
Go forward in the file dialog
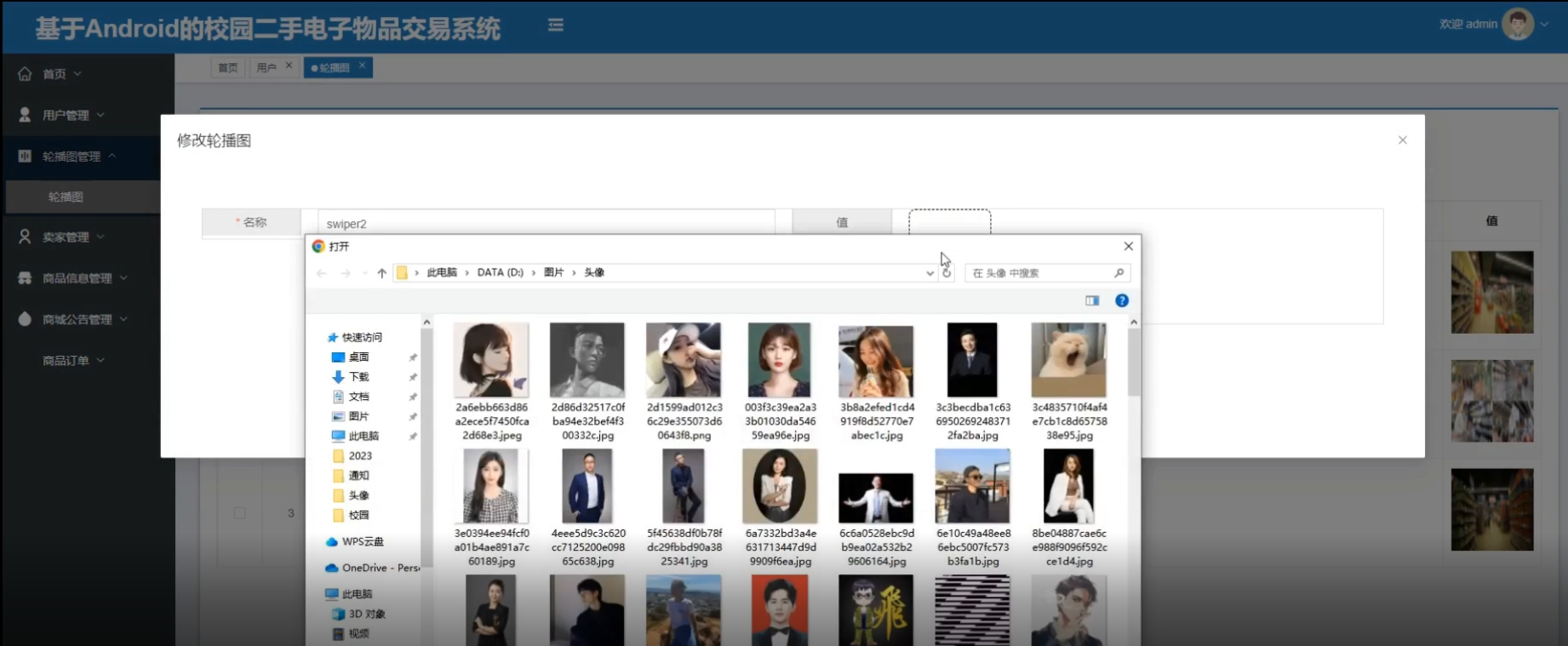(x=345, y=273)
